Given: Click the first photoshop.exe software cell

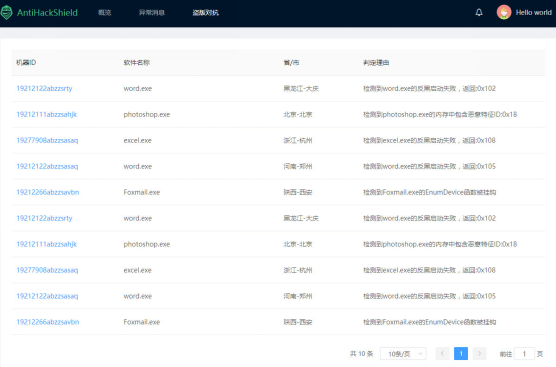Looking at the screenshot, I should point(147,114).
